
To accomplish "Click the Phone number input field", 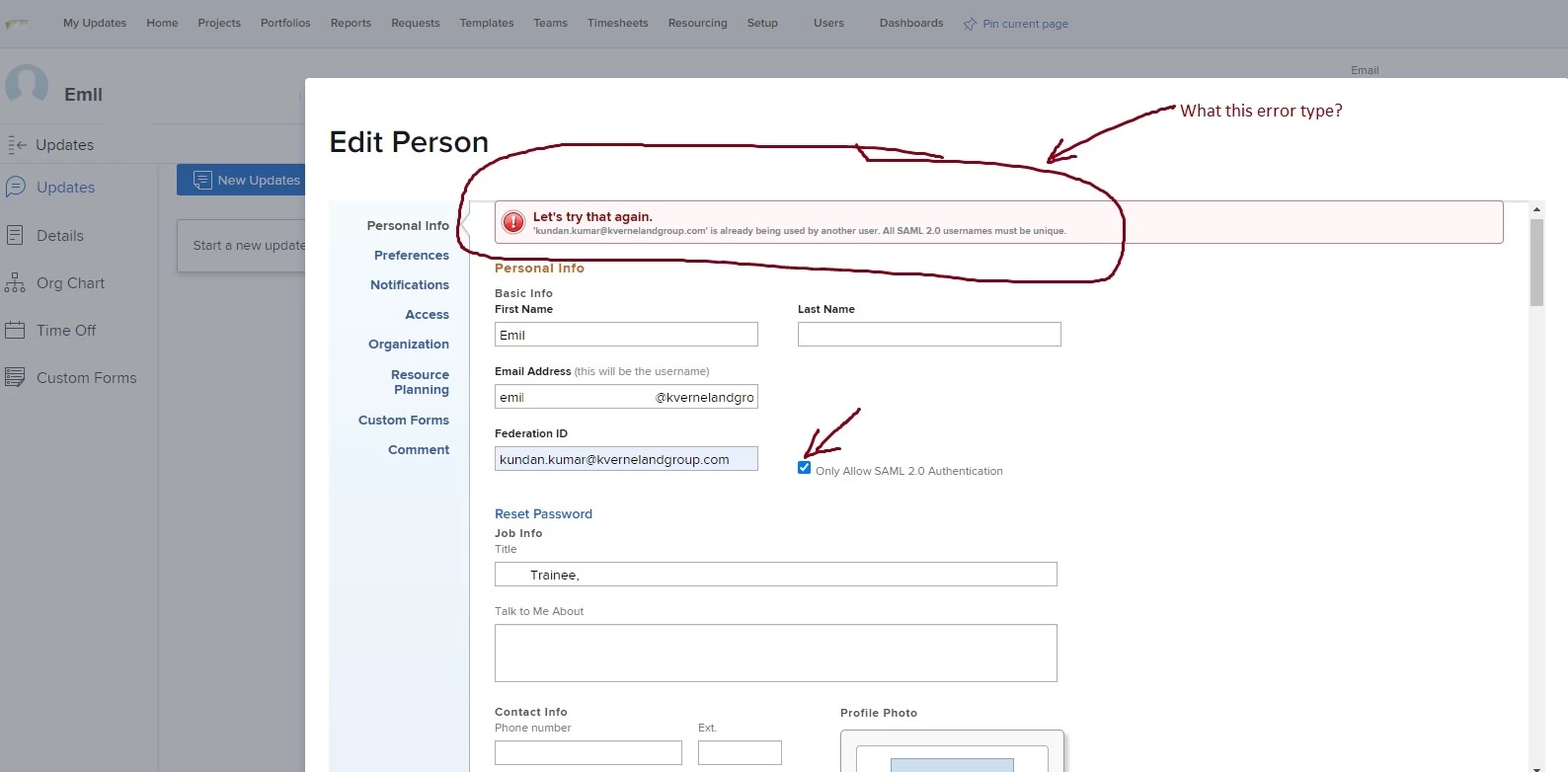I will coord(588,752).
